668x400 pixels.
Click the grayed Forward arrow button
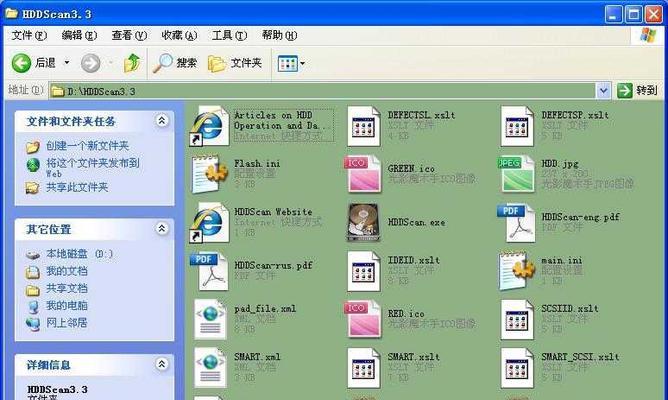pos(91,63)
